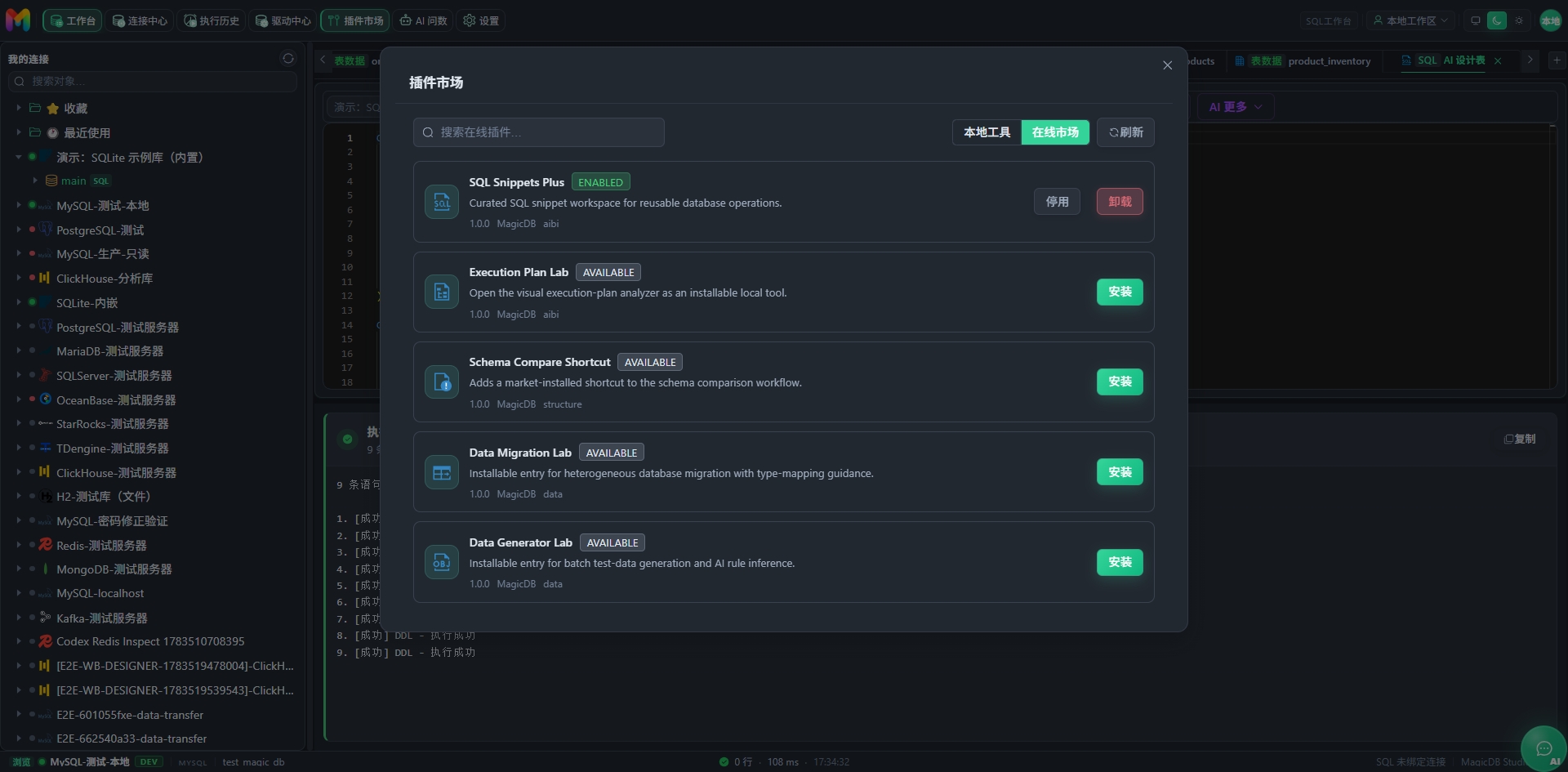The height and width of the screenshot is (772, 1568).
Task: Click the SQL Snippets Plus plugin icon
Action: coord(442,202)
